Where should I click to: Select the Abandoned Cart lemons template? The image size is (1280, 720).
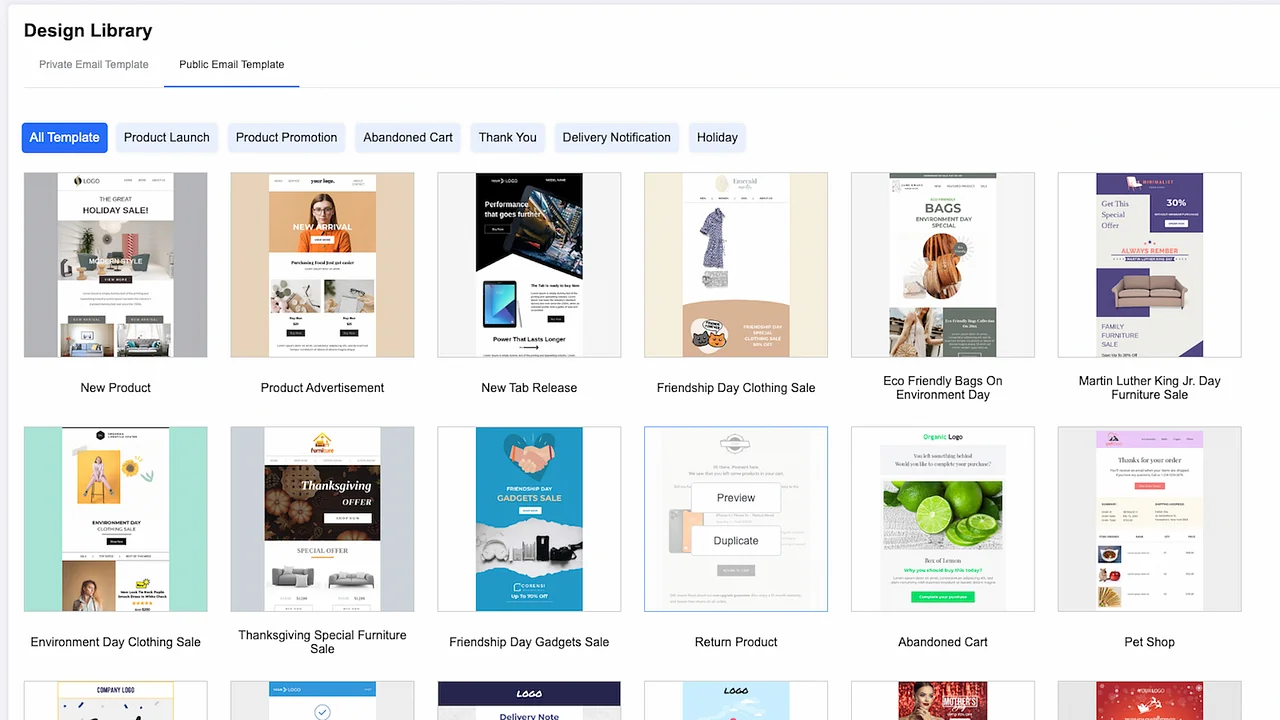tap(942, 518)
